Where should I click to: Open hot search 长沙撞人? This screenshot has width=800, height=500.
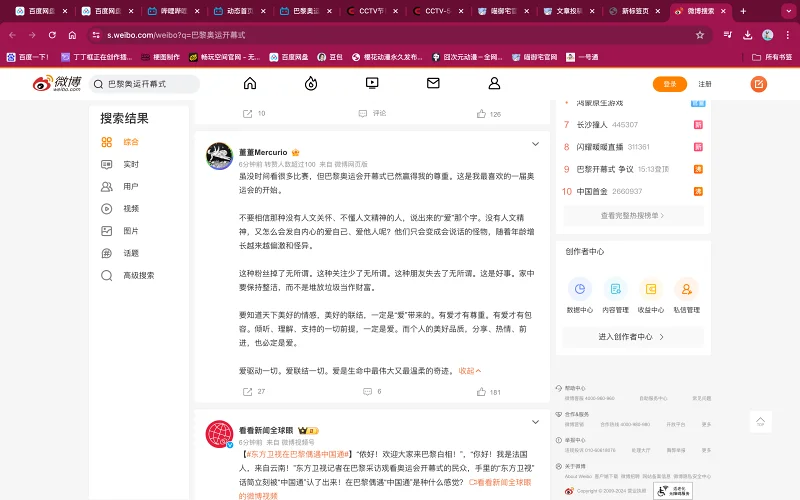tap(592, 124)
